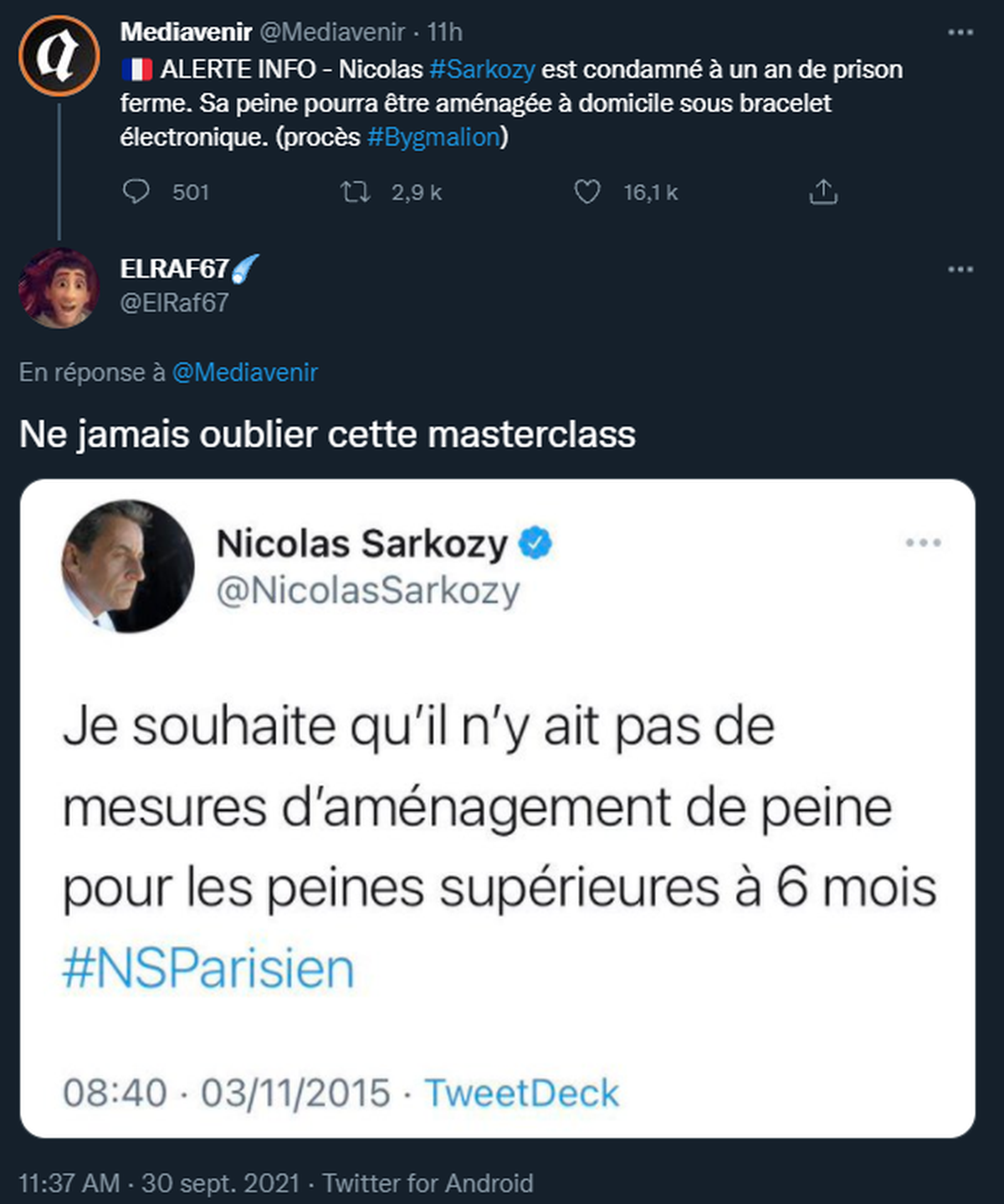The height and width of the screenshot is (1204, 1004).
Task: Open the #Sarkozy hashtag
Action: (x=482, y=69)
